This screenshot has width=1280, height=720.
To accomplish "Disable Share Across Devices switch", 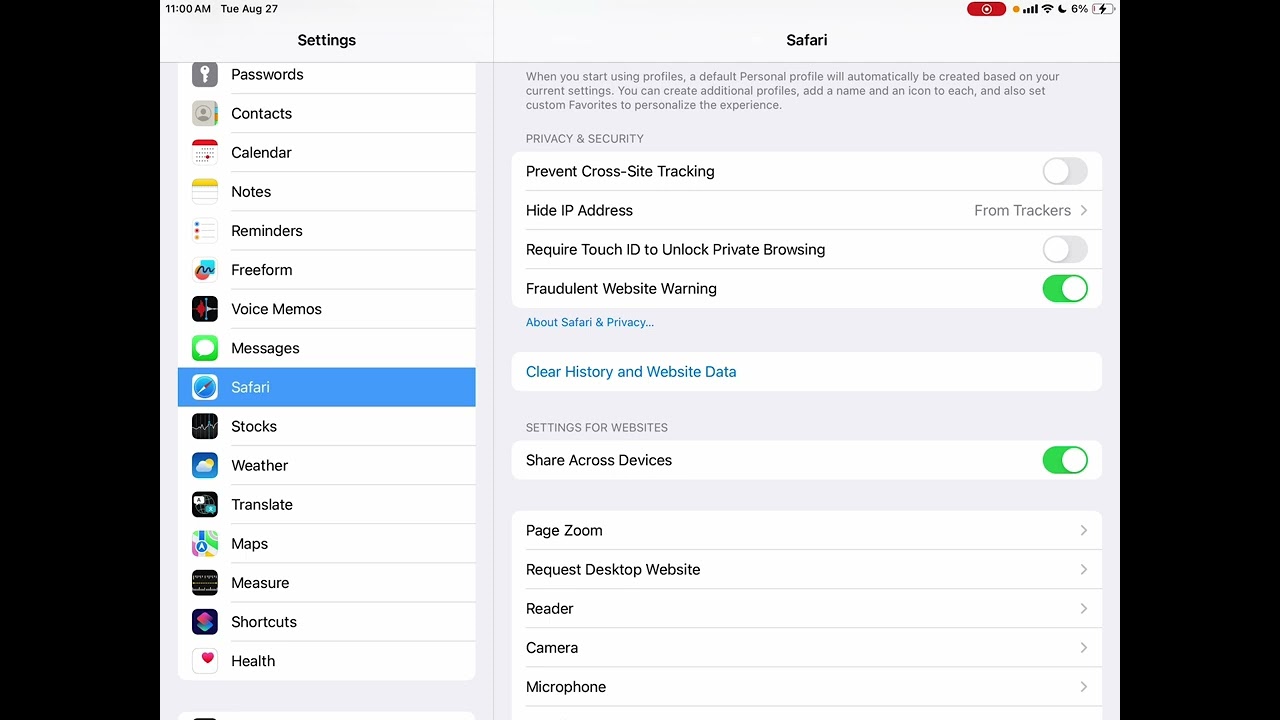I will 1064,460.
